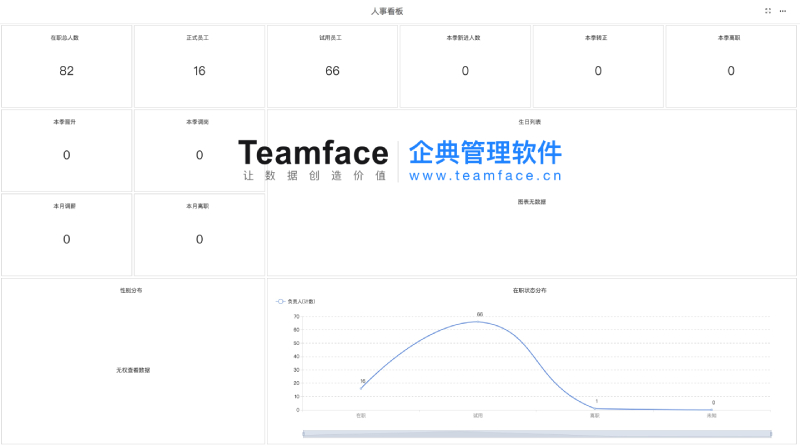The image size is (800, 446).
Task: Open the 本月离职 card label
Action: tap(197, 206)
